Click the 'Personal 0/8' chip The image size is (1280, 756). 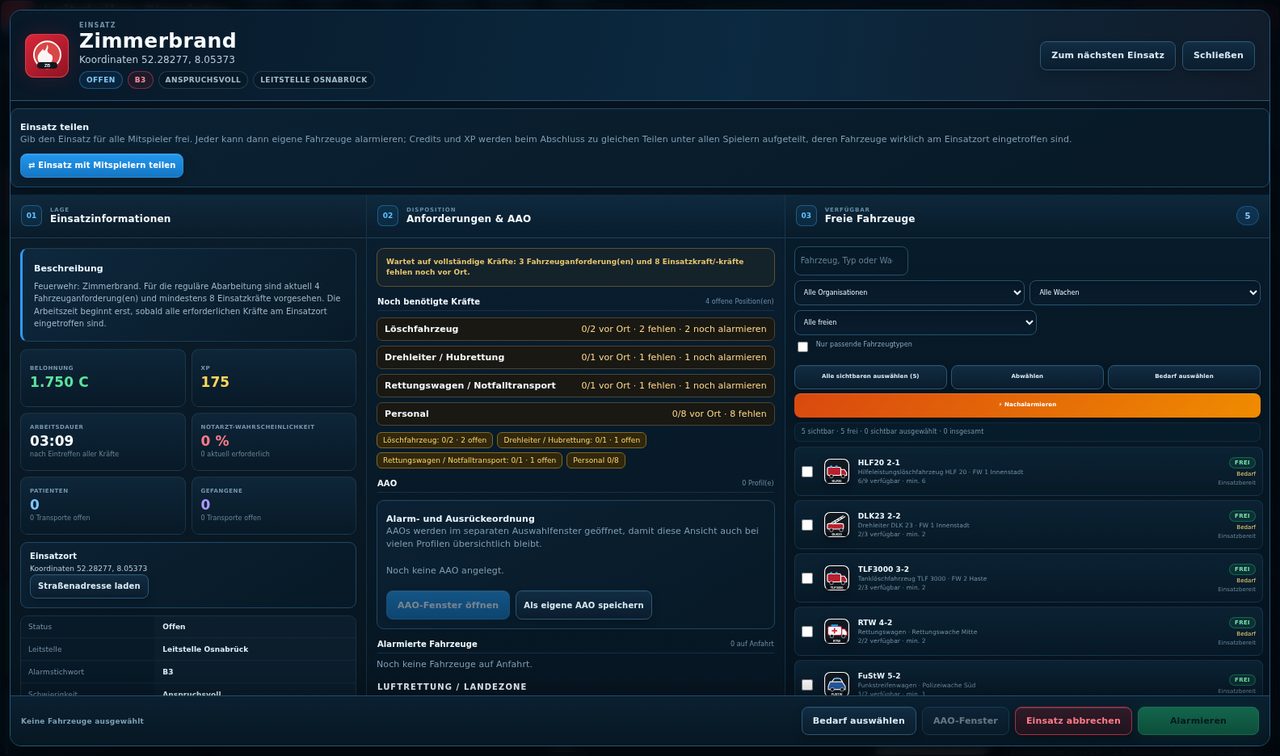[595, 460]
